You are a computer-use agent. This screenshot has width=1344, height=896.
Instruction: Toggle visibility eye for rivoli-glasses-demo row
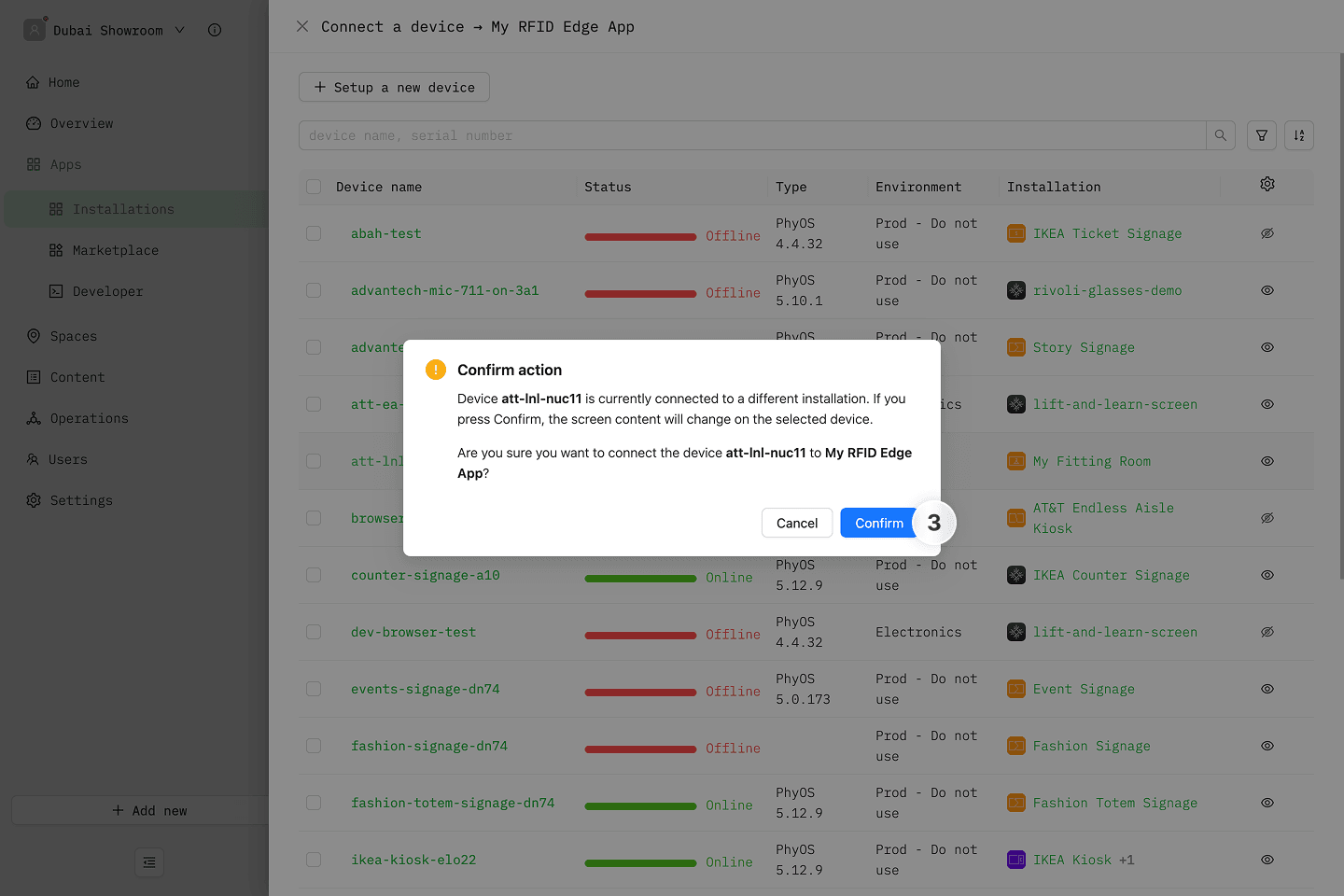tap(1267, 290)
